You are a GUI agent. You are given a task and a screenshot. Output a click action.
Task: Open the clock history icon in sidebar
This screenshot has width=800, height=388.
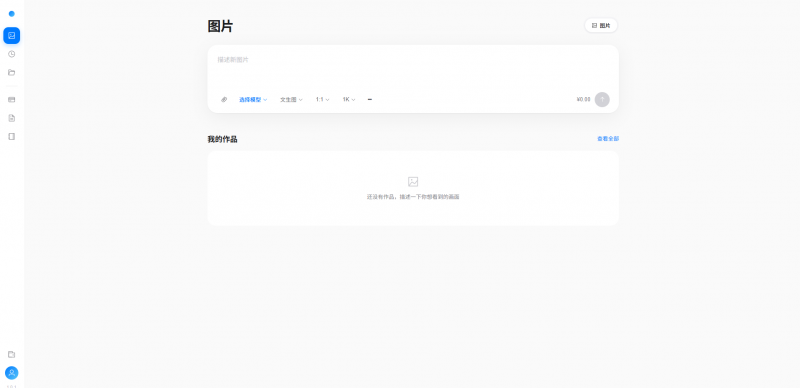pos(12,54)
